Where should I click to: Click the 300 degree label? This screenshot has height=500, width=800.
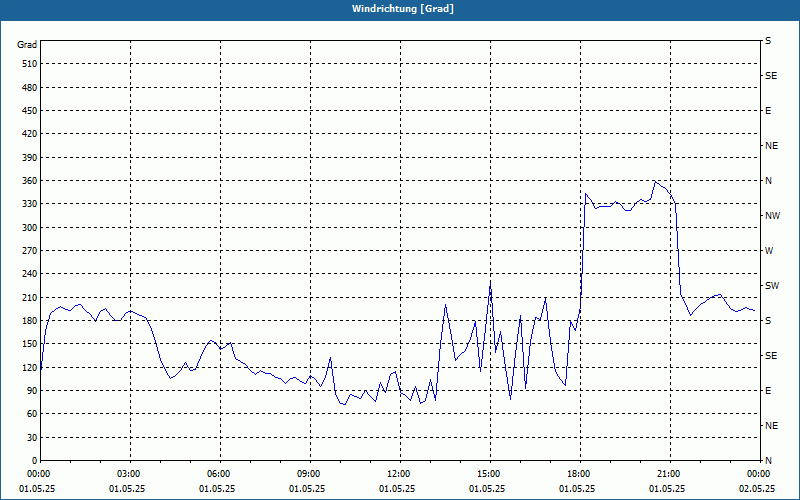point(29,228)
